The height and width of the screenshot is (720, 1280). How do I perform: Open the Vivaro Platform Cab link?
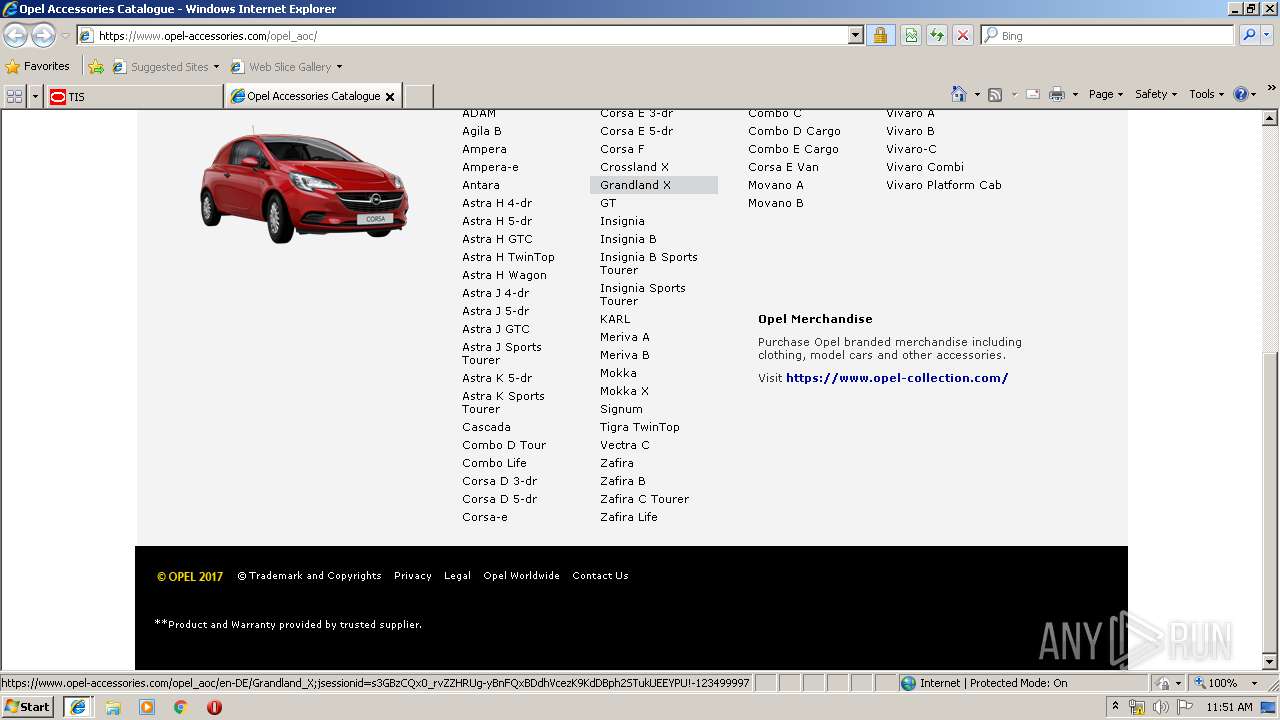[943, 185]
